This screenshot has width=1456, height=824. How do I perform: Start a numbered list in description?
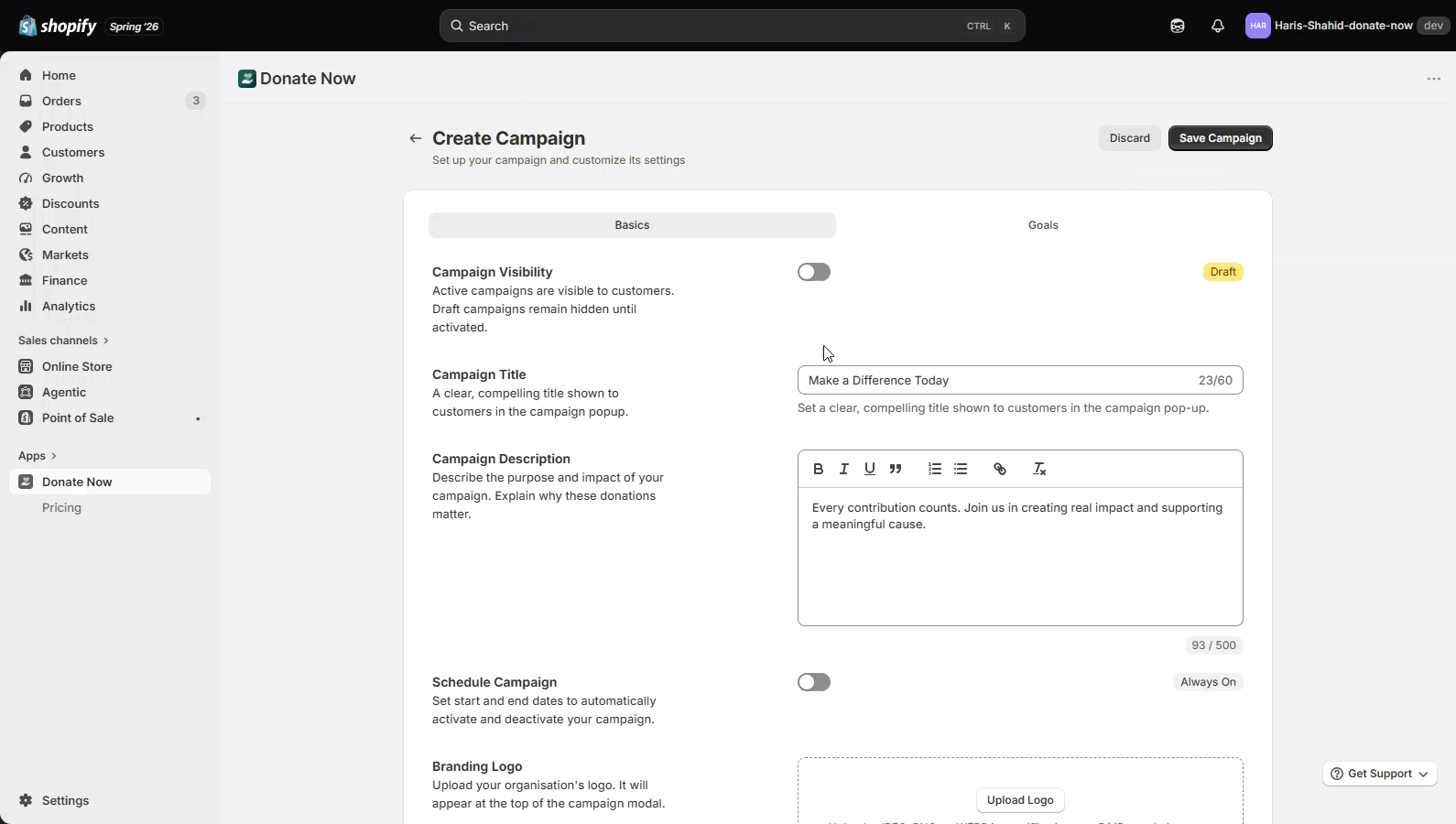(x=935, y=469)
